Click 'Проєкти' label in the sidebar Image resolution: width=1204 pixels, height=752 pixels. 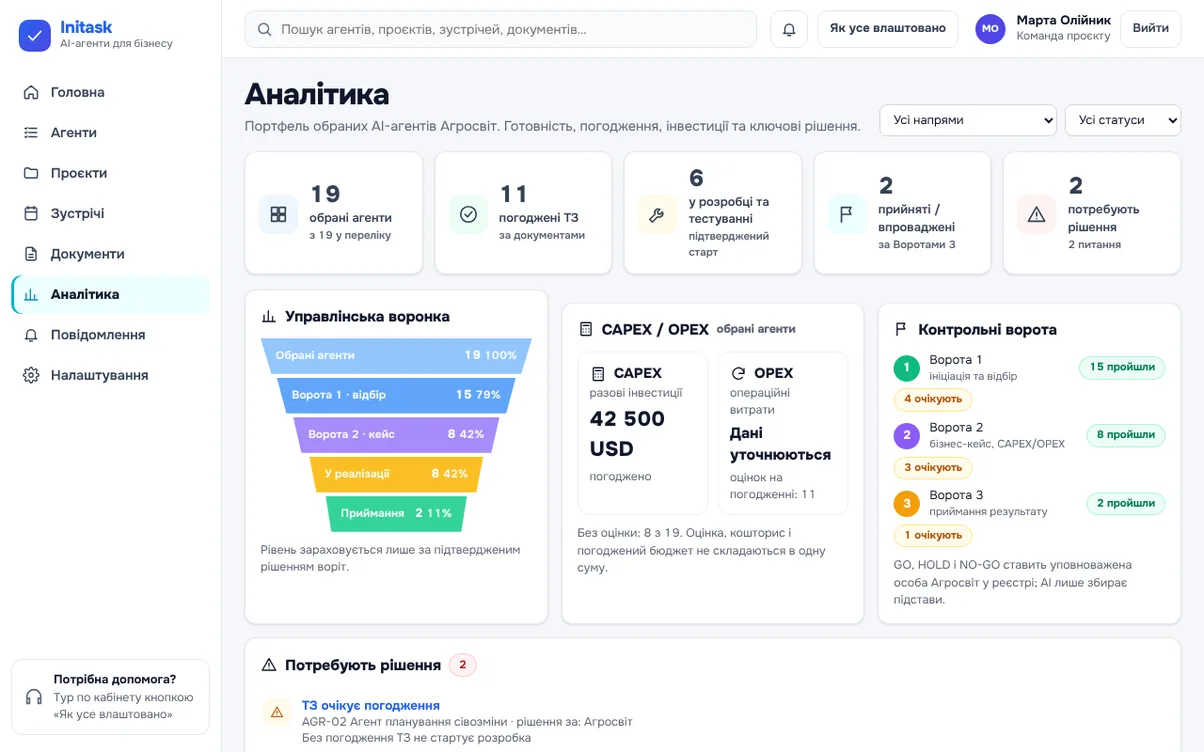79,173
